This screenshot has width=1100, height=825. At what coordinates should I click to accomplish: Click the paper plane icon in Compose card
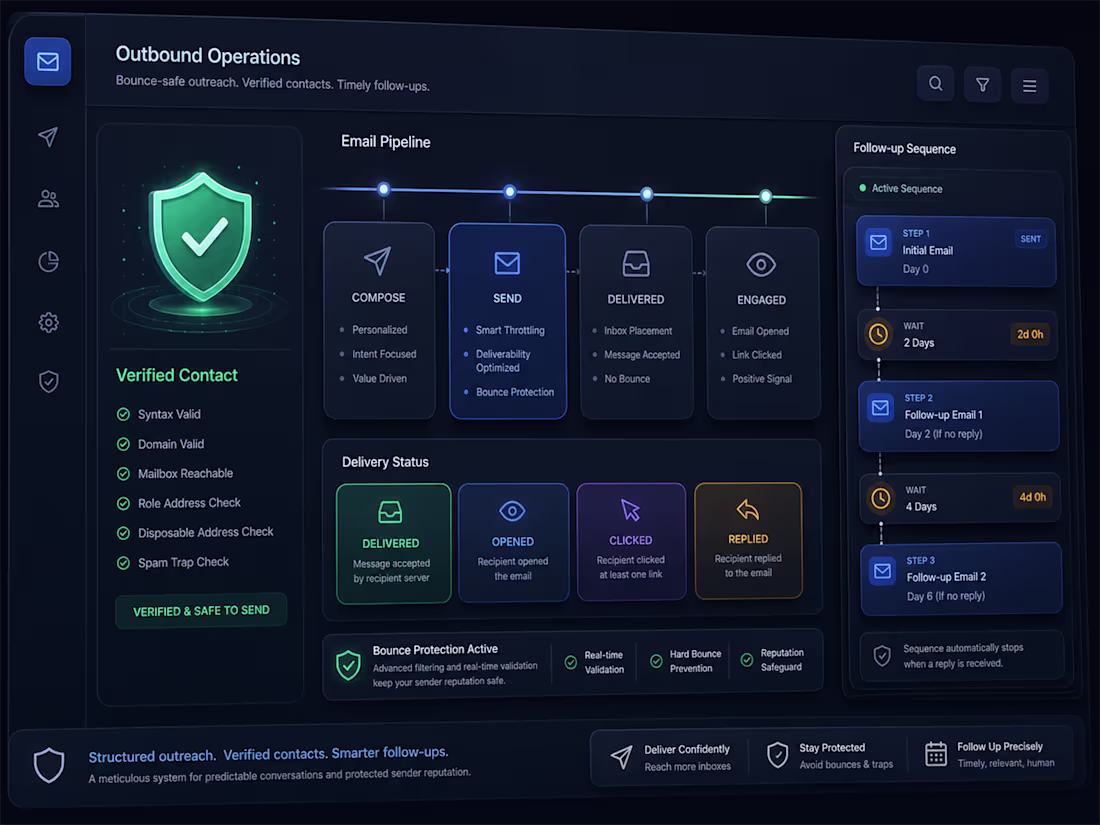(377, 261)
